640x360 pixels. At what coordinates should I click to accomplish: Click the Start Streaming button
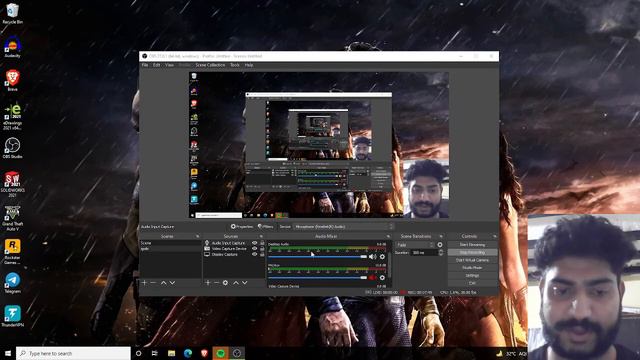(472, 245)
